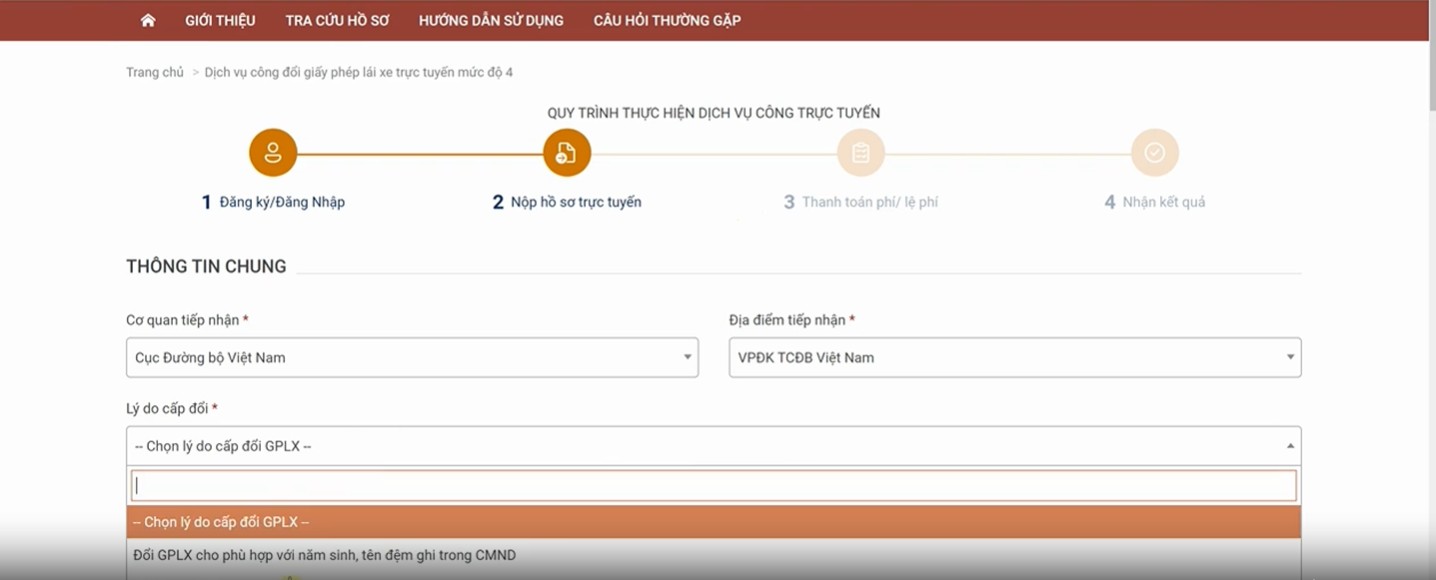Click breadcrumb Dịch vụ công đổi giấy phép
Viewport: 1436px width, 580px height.
tap(358, 72)
